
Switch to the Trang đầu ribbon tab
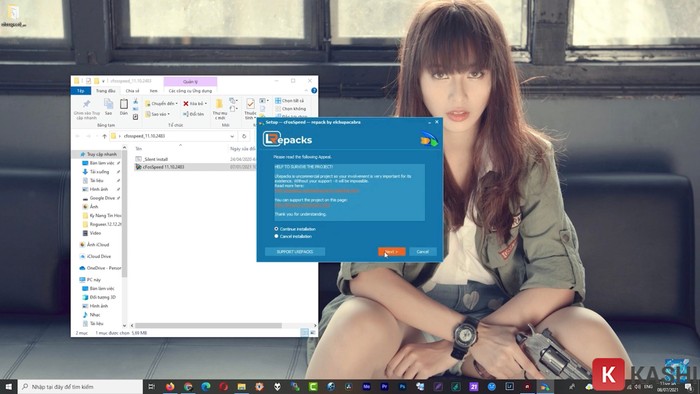coord(106,91)
